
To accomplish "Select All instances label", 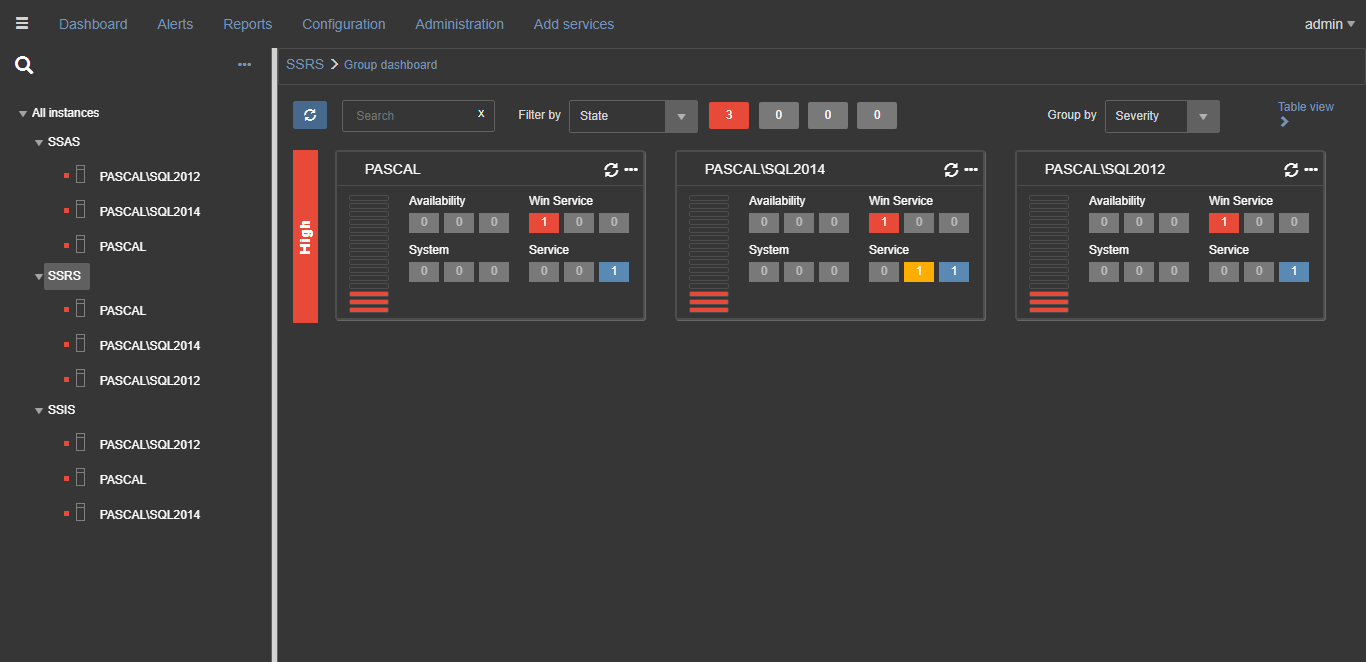I will (x=66, y=113).
